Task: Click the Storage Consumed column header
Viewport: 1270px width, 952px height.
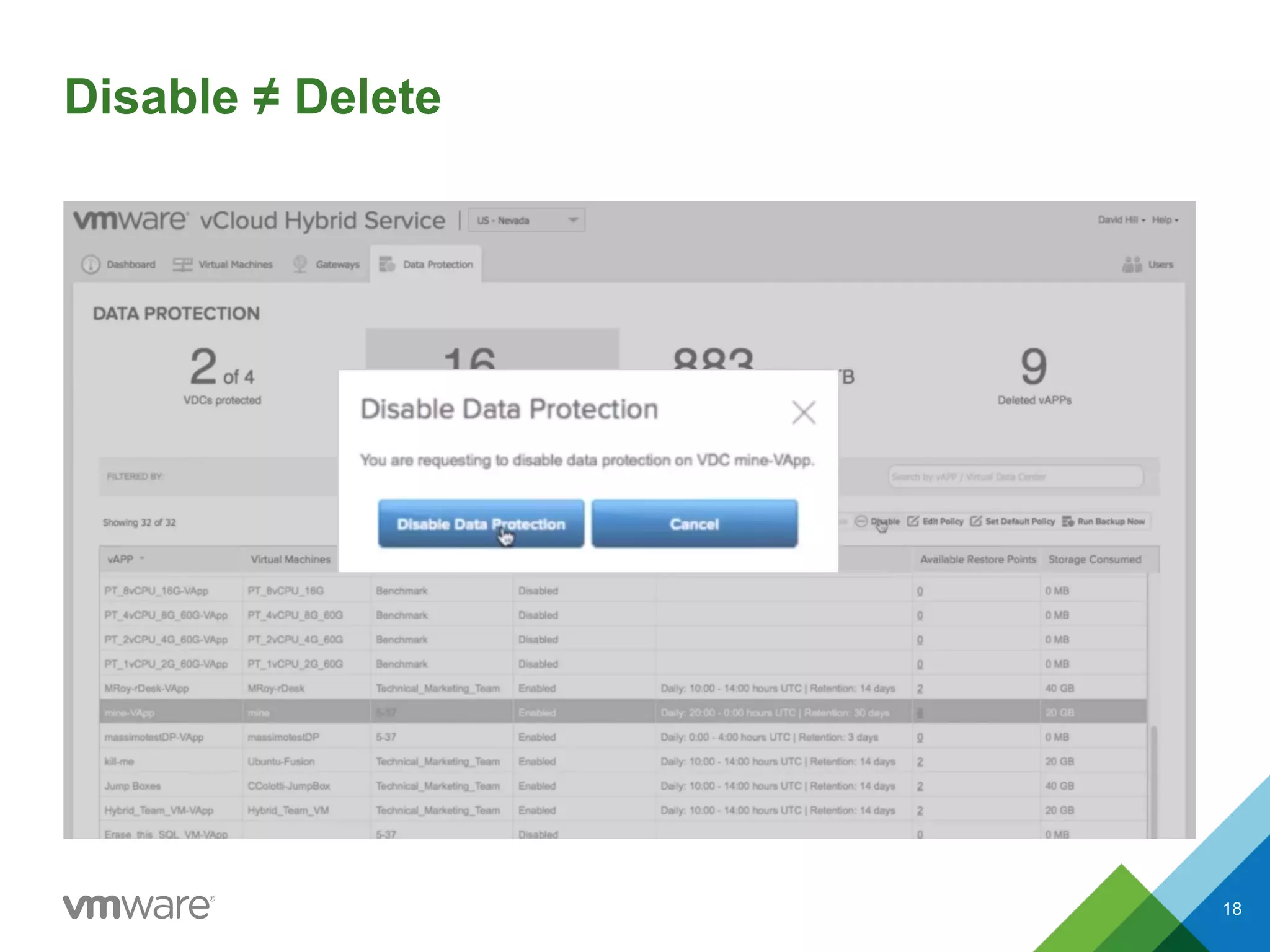Action: pyautogui.click(x=1095, y=559)
